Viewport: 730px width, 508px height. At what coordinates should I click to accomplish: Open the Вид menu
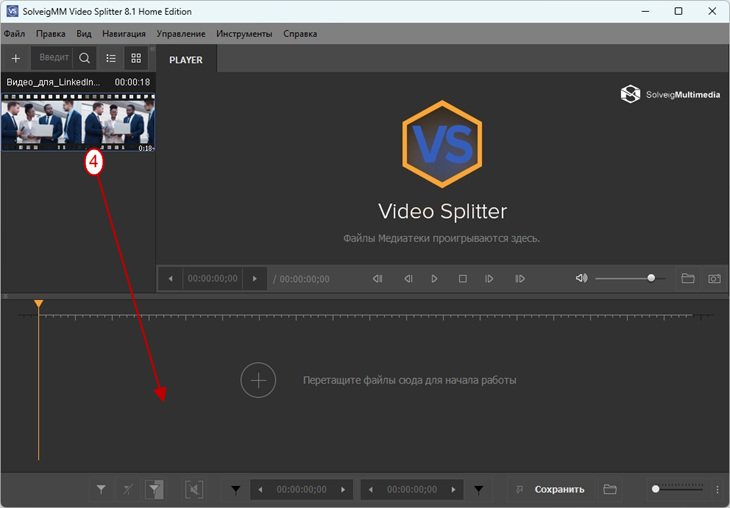pos(84,34)
